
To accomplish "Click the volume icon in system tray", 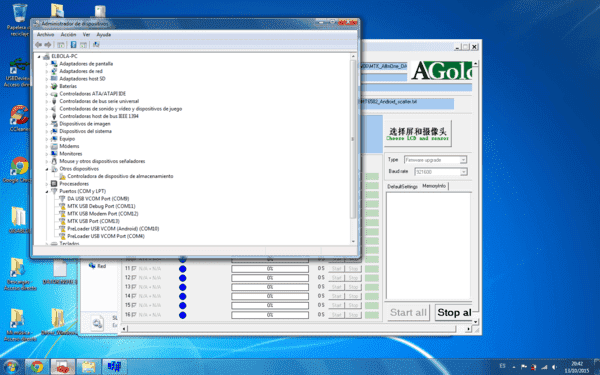I will pyautogui.click(x=554, y=367).
